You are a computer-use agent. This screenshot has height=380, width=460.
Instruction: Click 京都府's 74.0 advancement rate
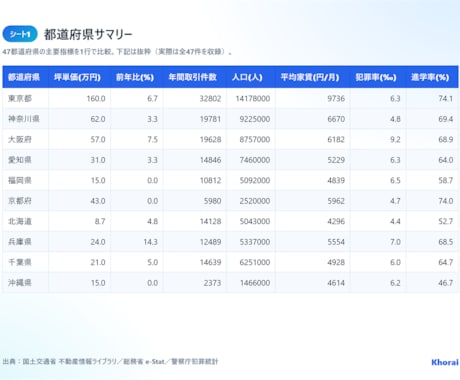click(446, 201)
